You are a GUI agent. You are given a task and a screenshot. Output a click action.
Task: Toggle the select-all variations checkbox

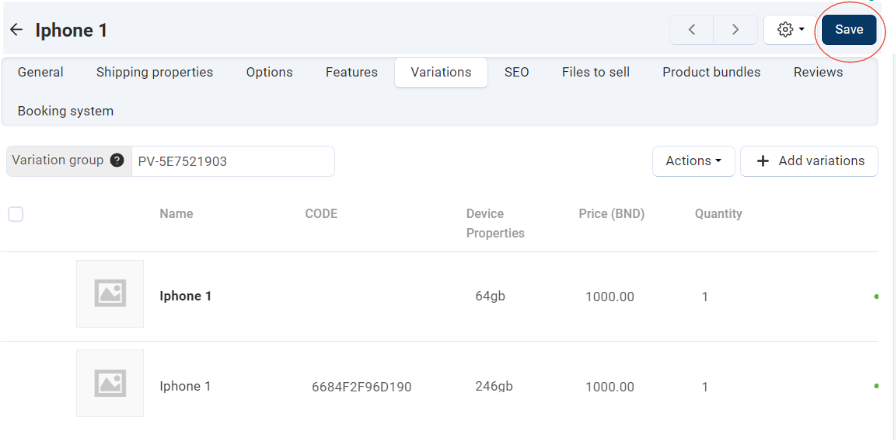coord(16,214)
